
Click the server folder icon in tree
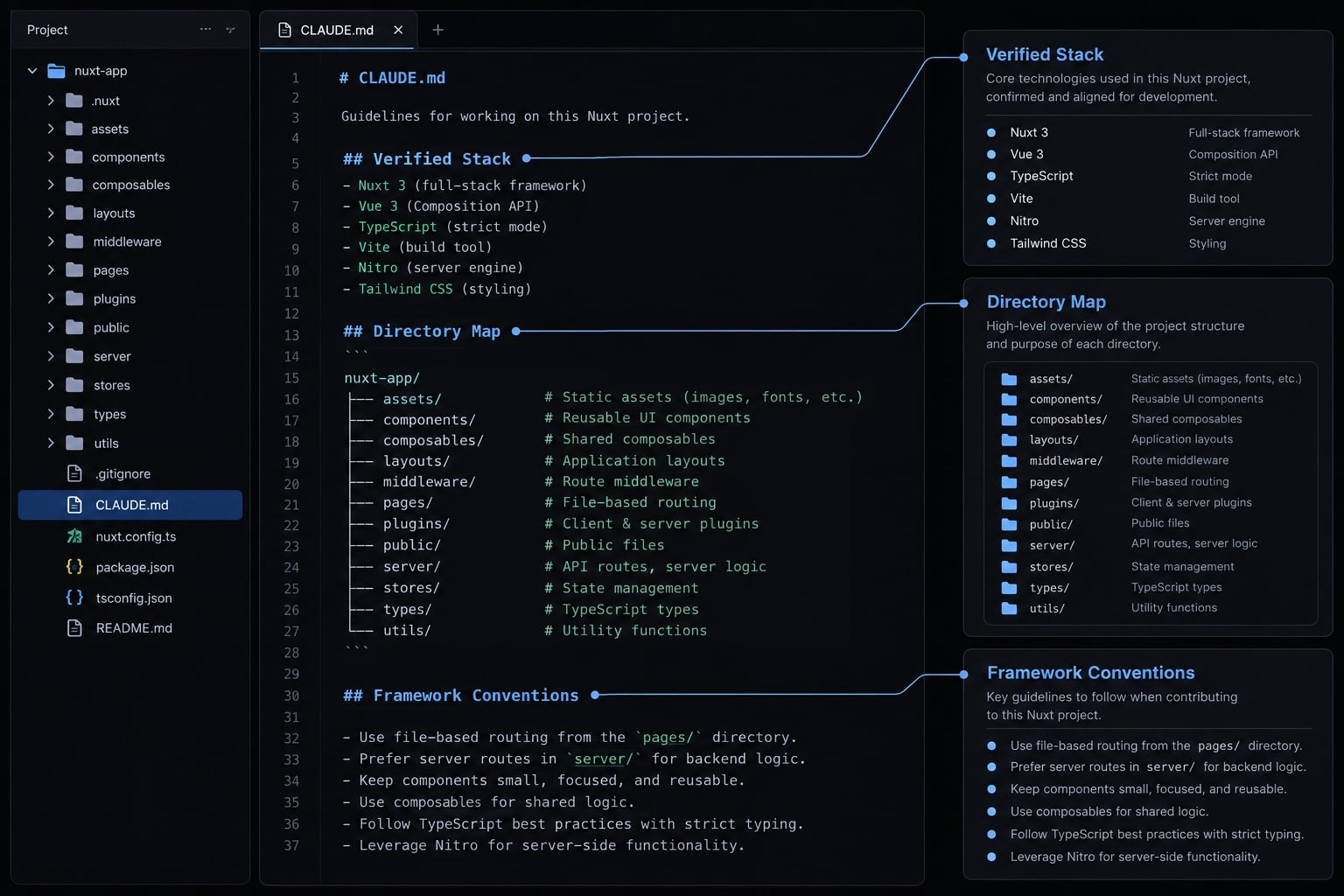(75, 356)
